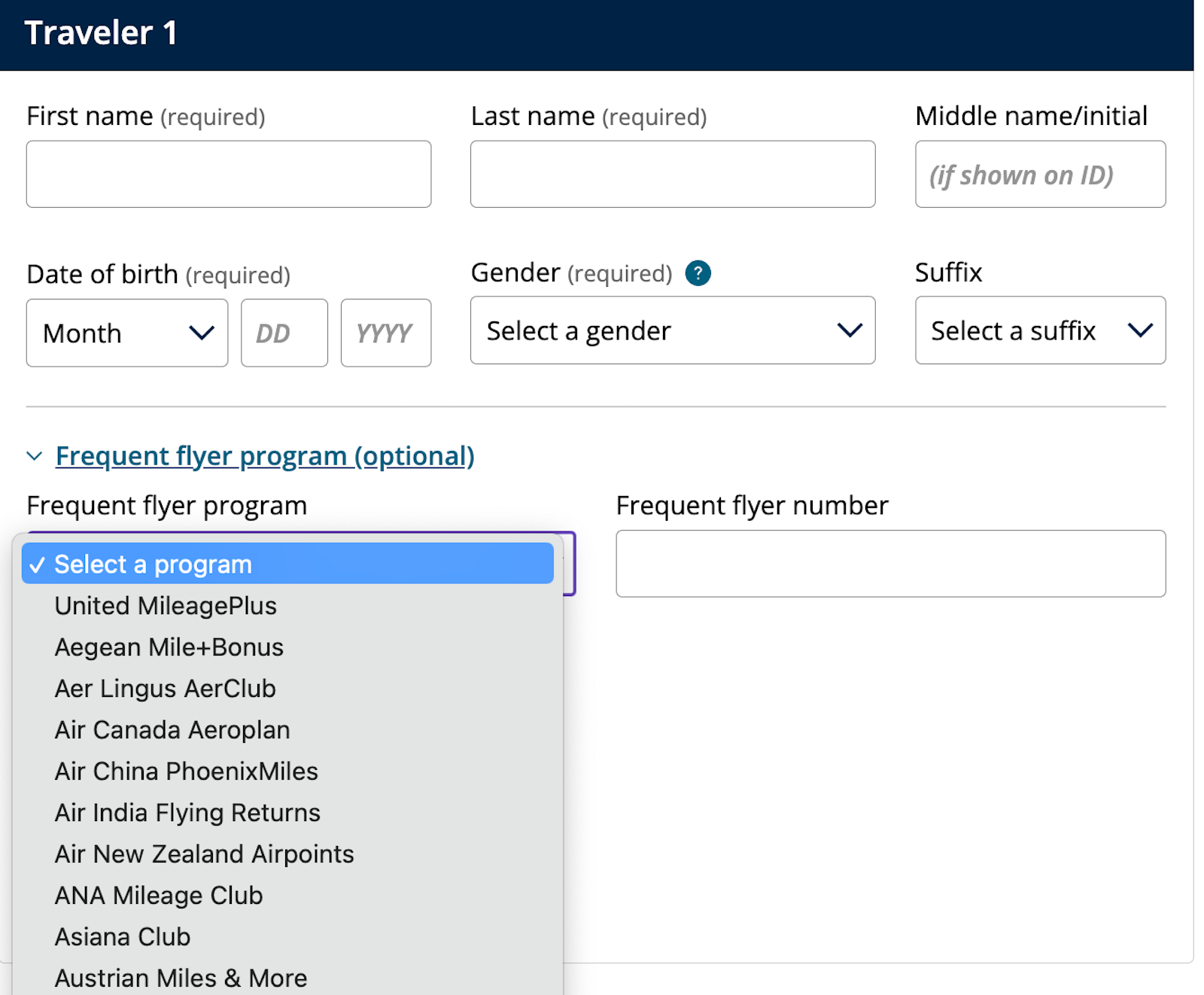Choose Aegean Mile+Bonus from the list
Image resolution: width=1204 pixels, height=995 pixels.
pyautogui.click(x=169, y=647)
